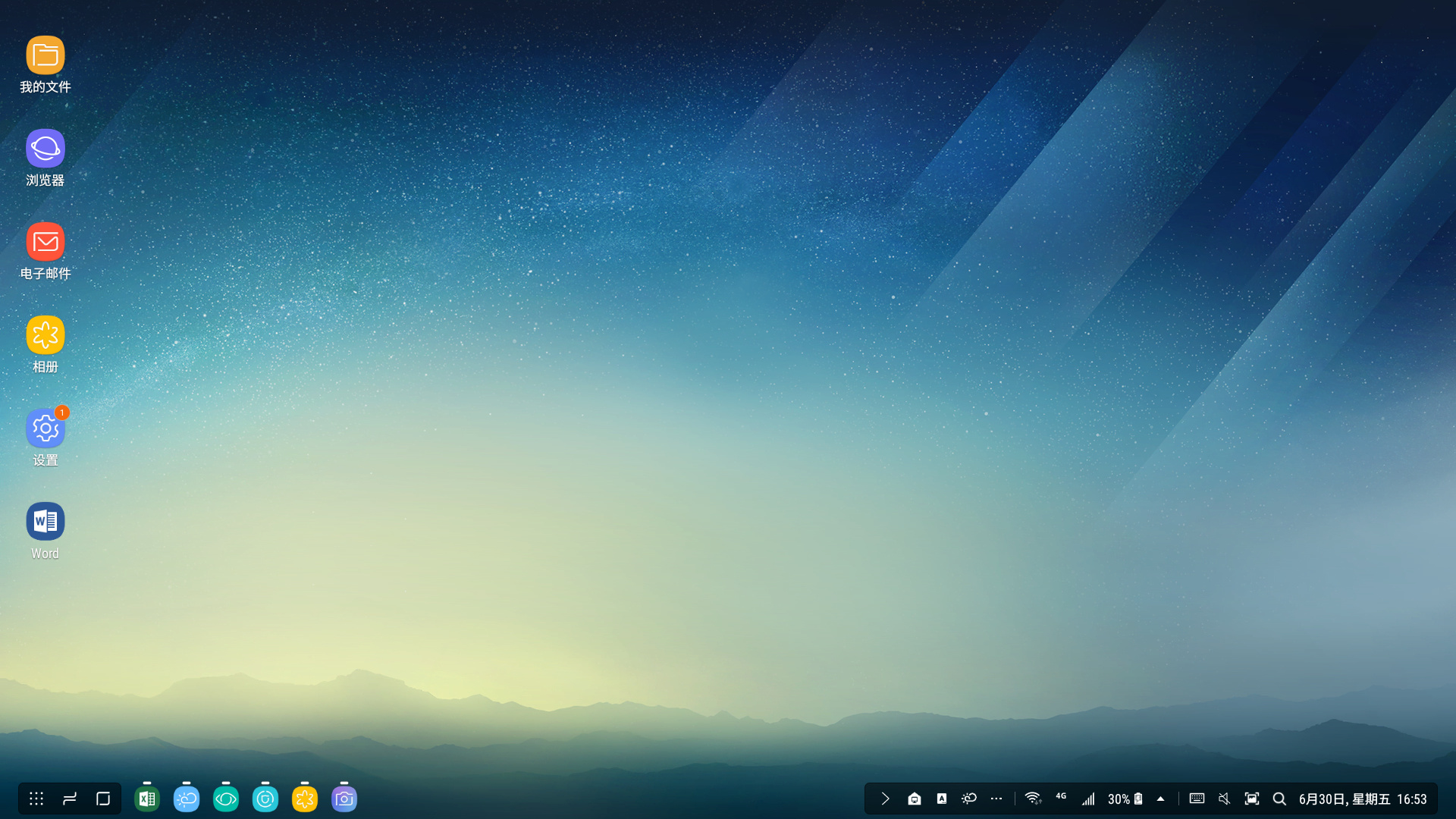Show more notifications via three dots
The image size is (1456, 819).
[x=996, y=799]
